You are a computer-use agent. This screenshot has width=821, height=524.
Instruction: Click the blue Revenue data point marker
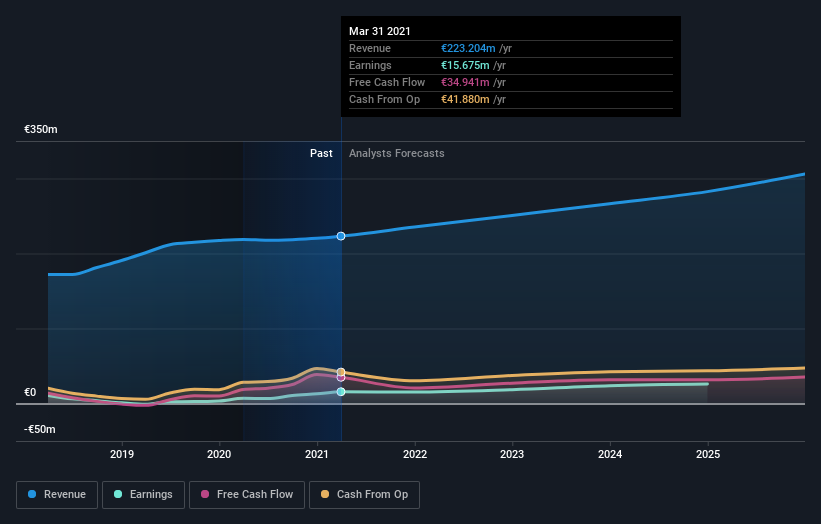coord(341,236)
